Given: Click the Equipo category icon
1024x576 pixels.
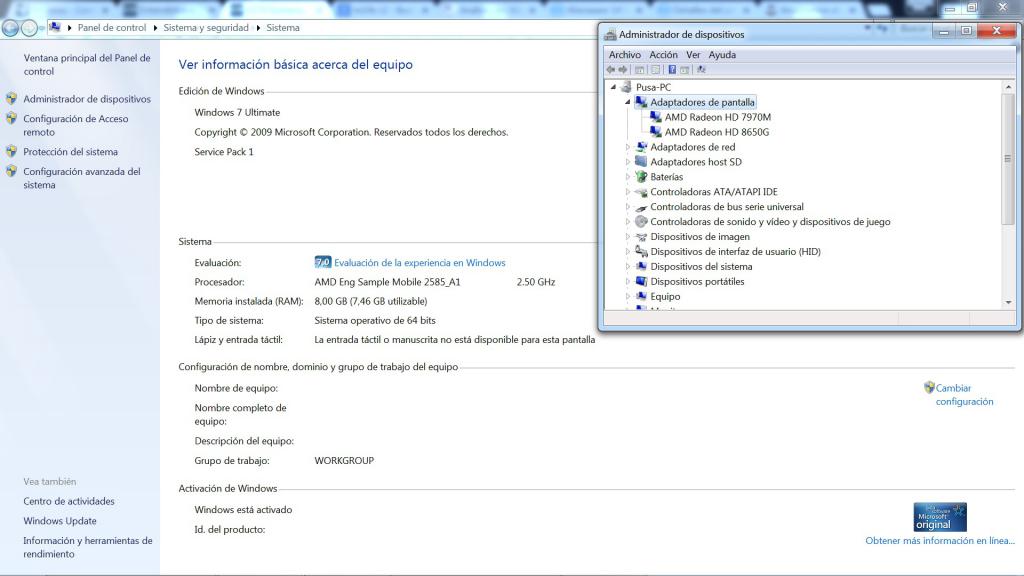Looking at the screenshot, I should (641, 296).
